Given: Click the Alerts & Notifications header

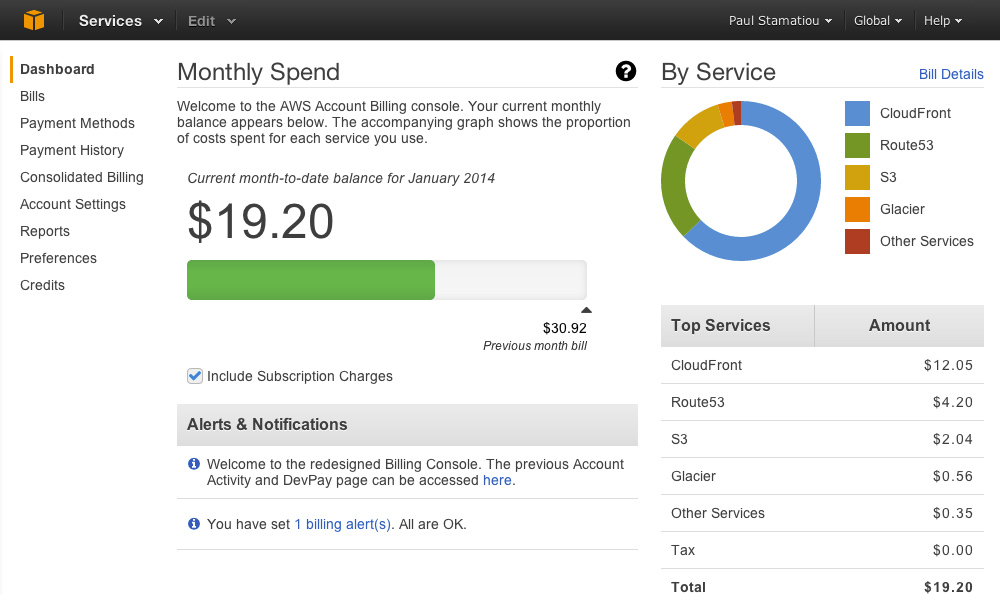Looking at the screenshot, I should coord(407,425).
